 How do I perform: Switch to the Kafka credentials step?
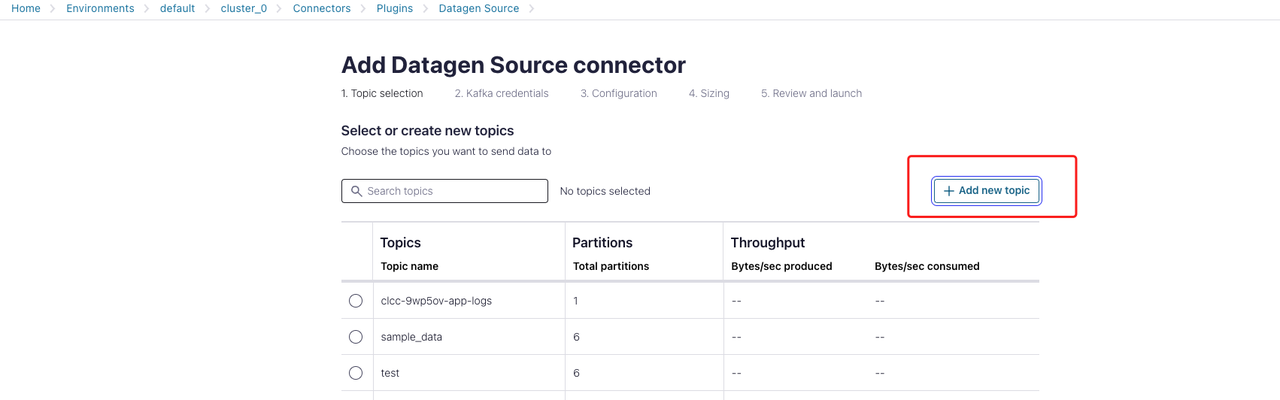(501, 93)
